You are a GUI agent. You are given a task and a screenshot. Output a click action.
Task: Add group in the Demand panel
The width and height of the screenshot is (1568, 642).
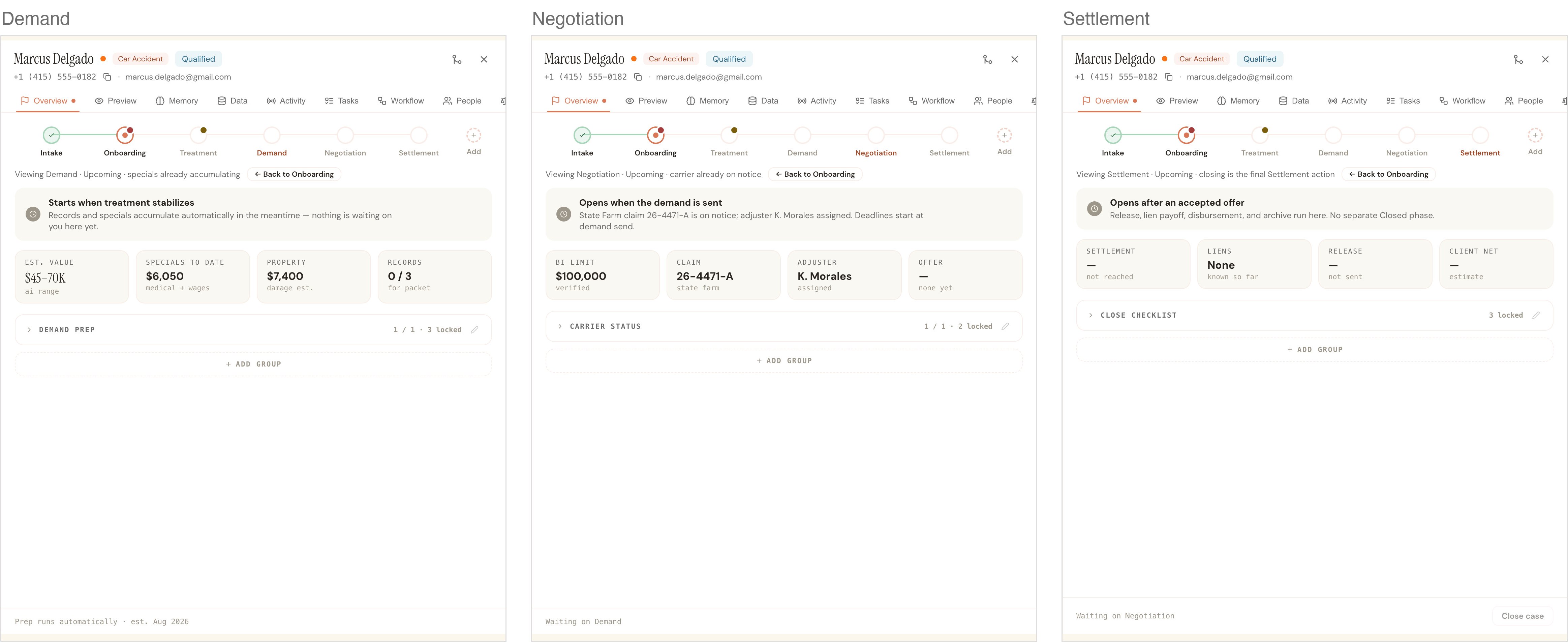coord(253,364)
